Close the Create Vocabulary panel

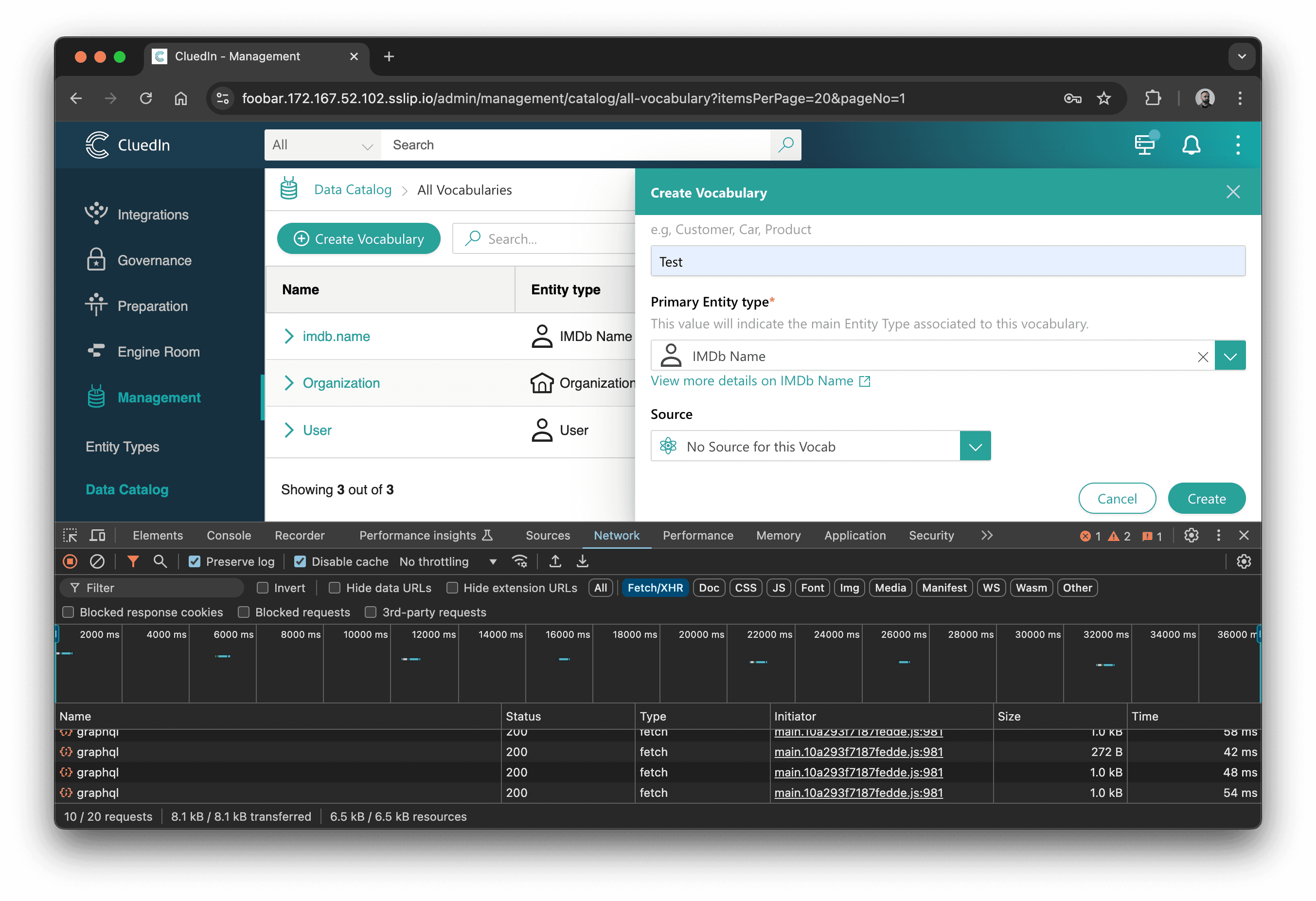(1233, 192)
